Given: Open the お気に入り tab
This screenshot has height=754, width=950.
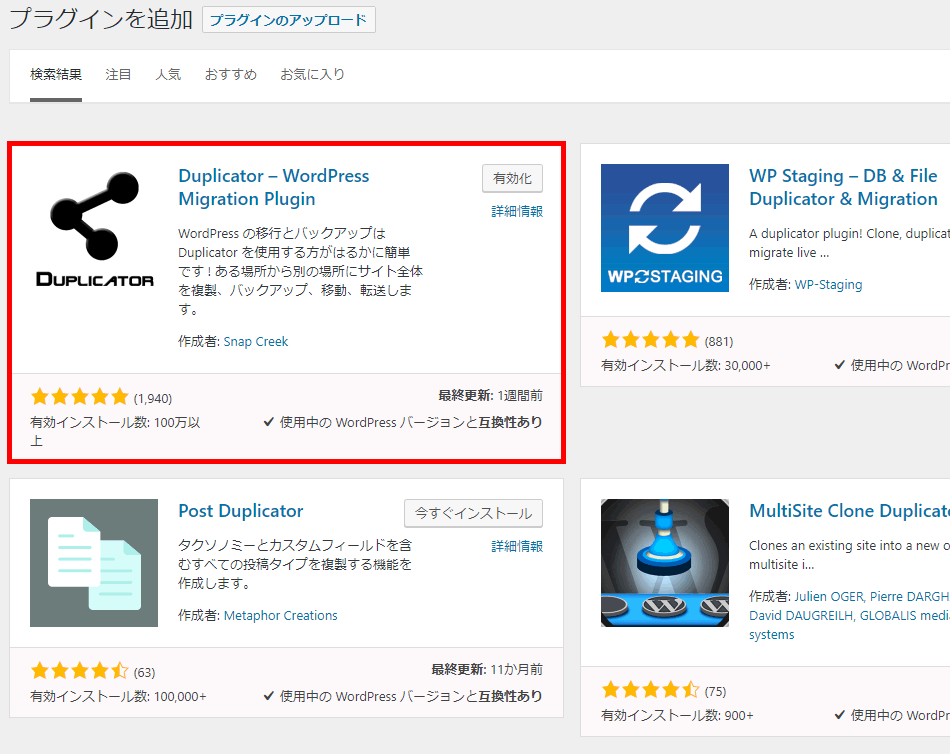Looking at the screenshot, I should point(312,75).
